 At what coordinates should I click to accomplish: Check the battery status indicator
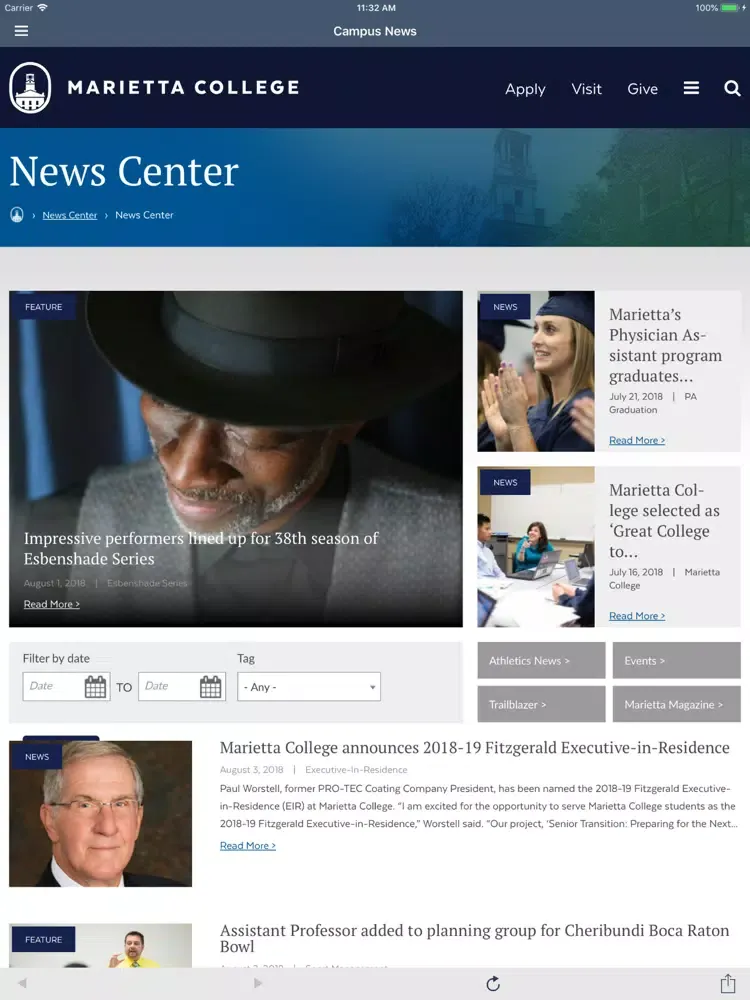click(729, 8)
